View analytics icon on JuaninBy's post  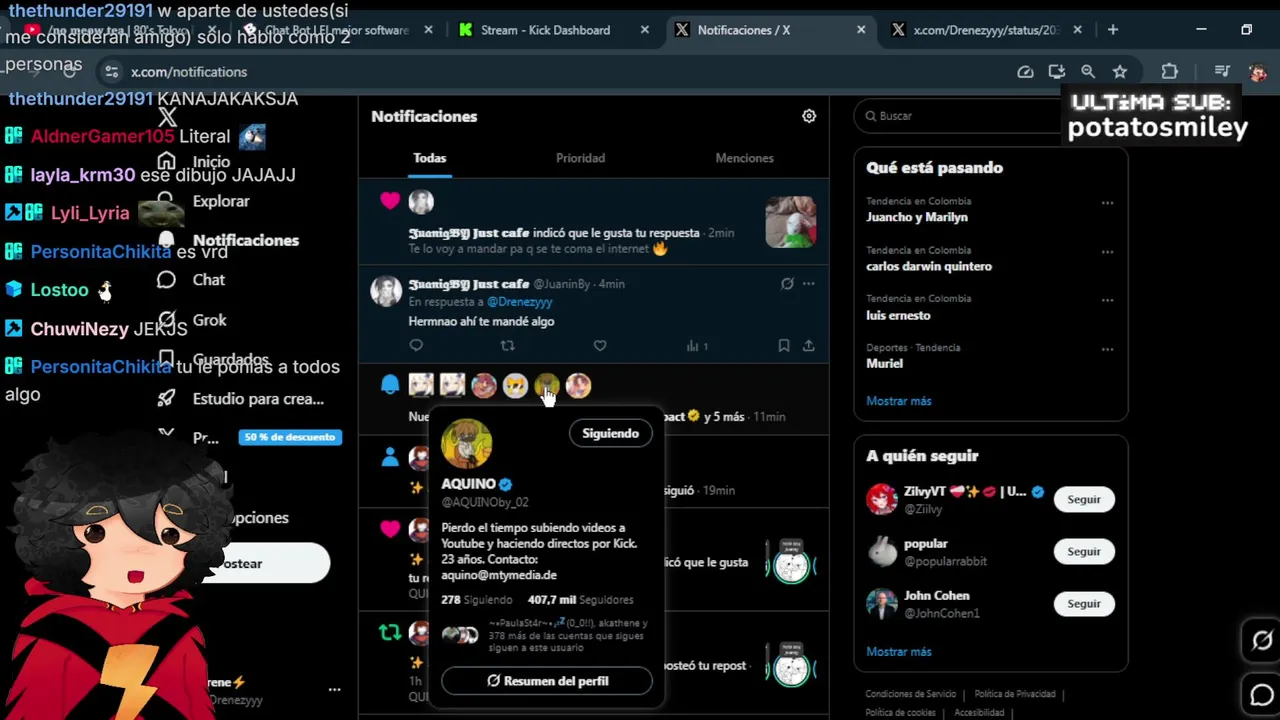(697, 346)
